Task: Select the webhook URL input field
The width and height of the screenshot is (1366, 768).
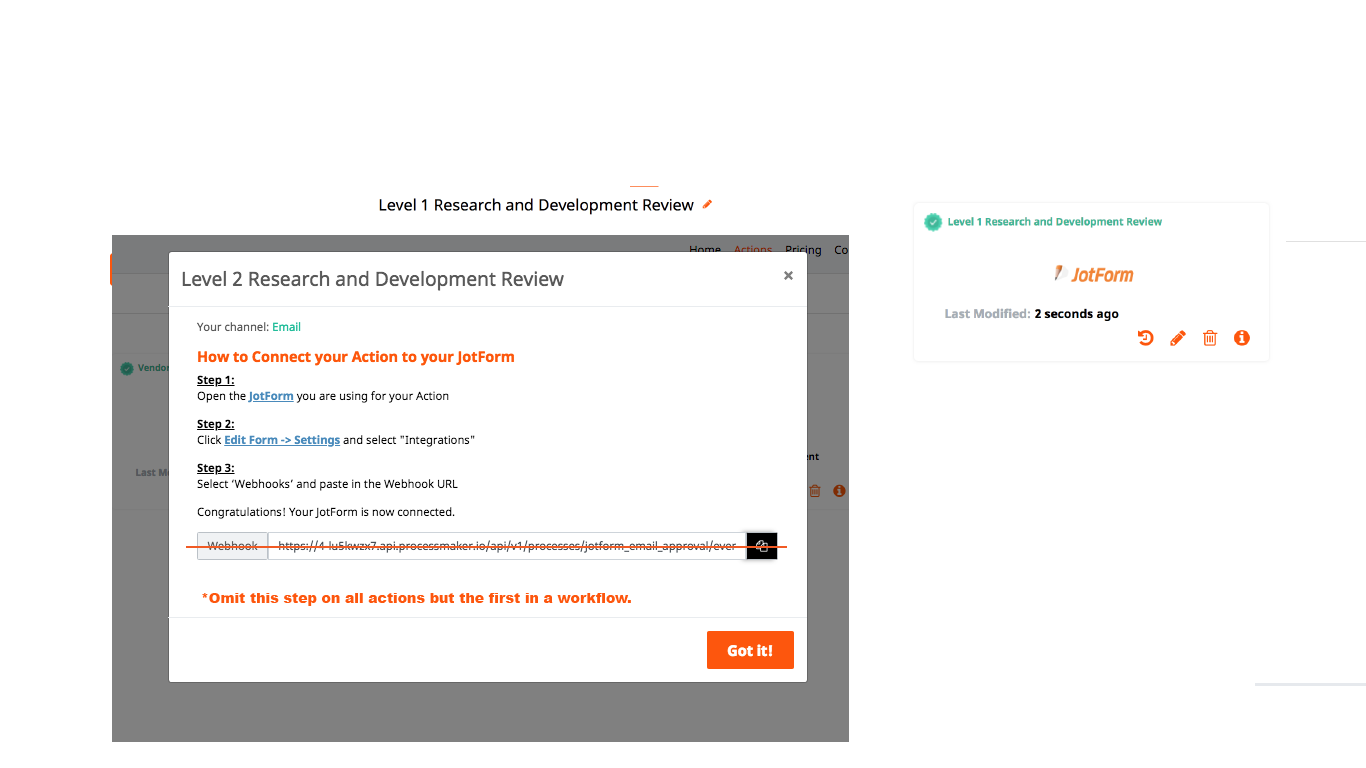Action: pyautogui.click(x=500, y=545)
